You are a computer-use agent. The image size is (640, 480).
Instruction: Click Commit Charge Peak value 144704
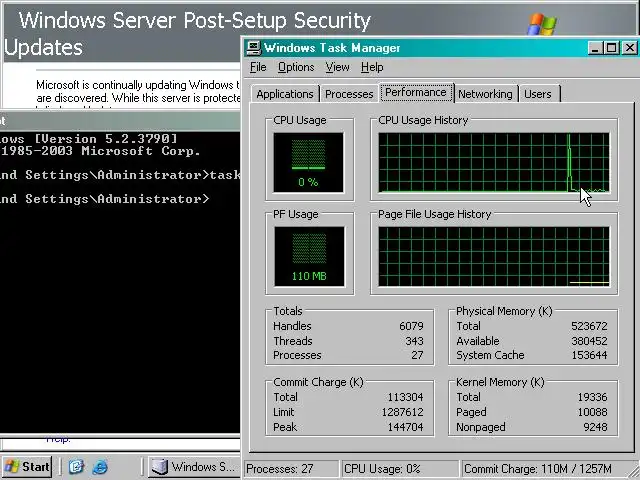pyautogui.click(x=405, y=427)
